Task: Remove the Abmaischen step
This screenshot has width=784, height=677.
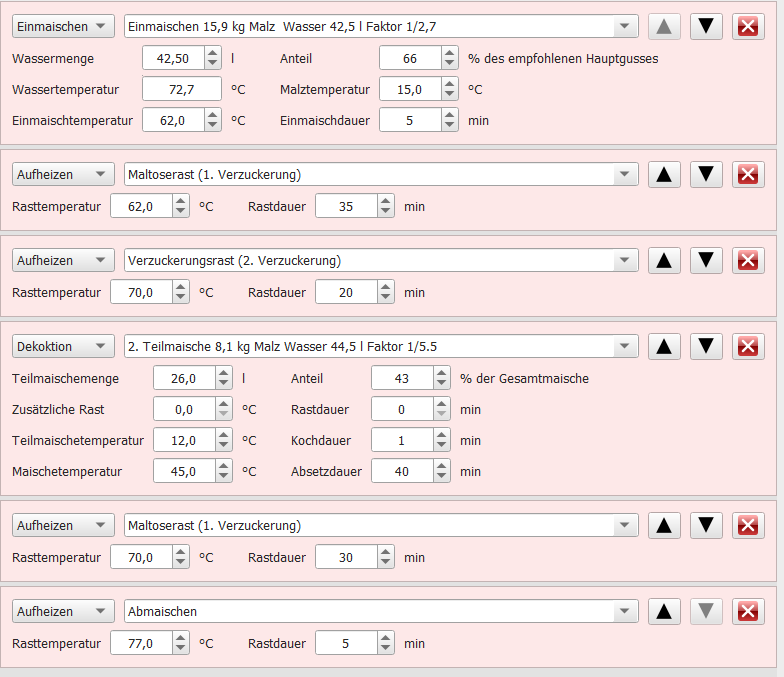Action: [x=748, y=612]
